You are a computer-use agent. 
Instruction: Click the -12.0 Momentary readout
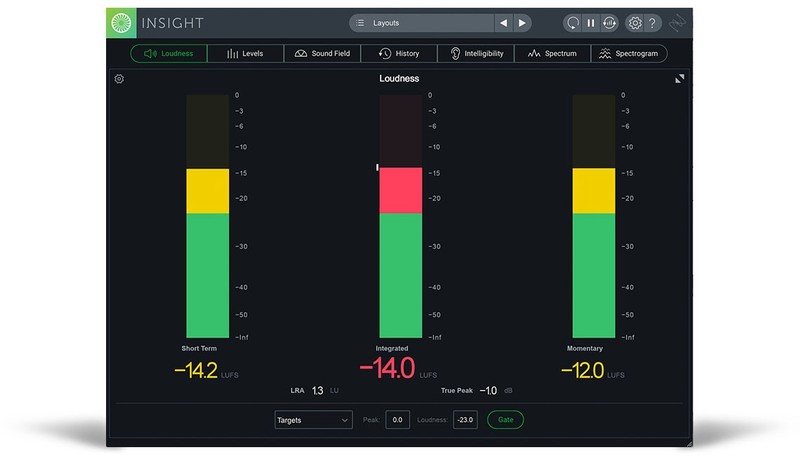click(583, 370)
